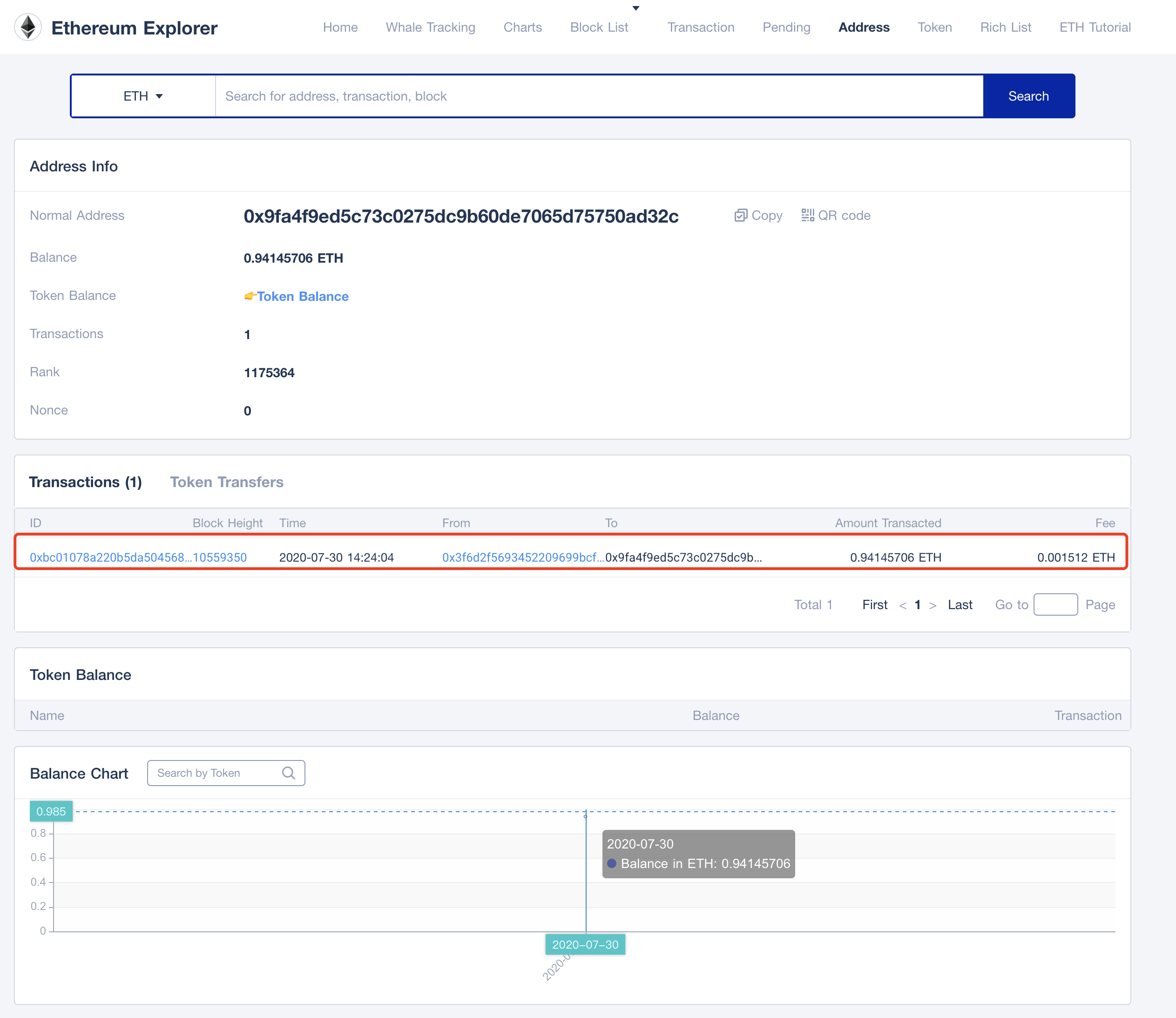The height and width of the screenshot is (1018, 1176).
Task: Click the magnifier icon in Search by Token
Action: click(289, 773)
